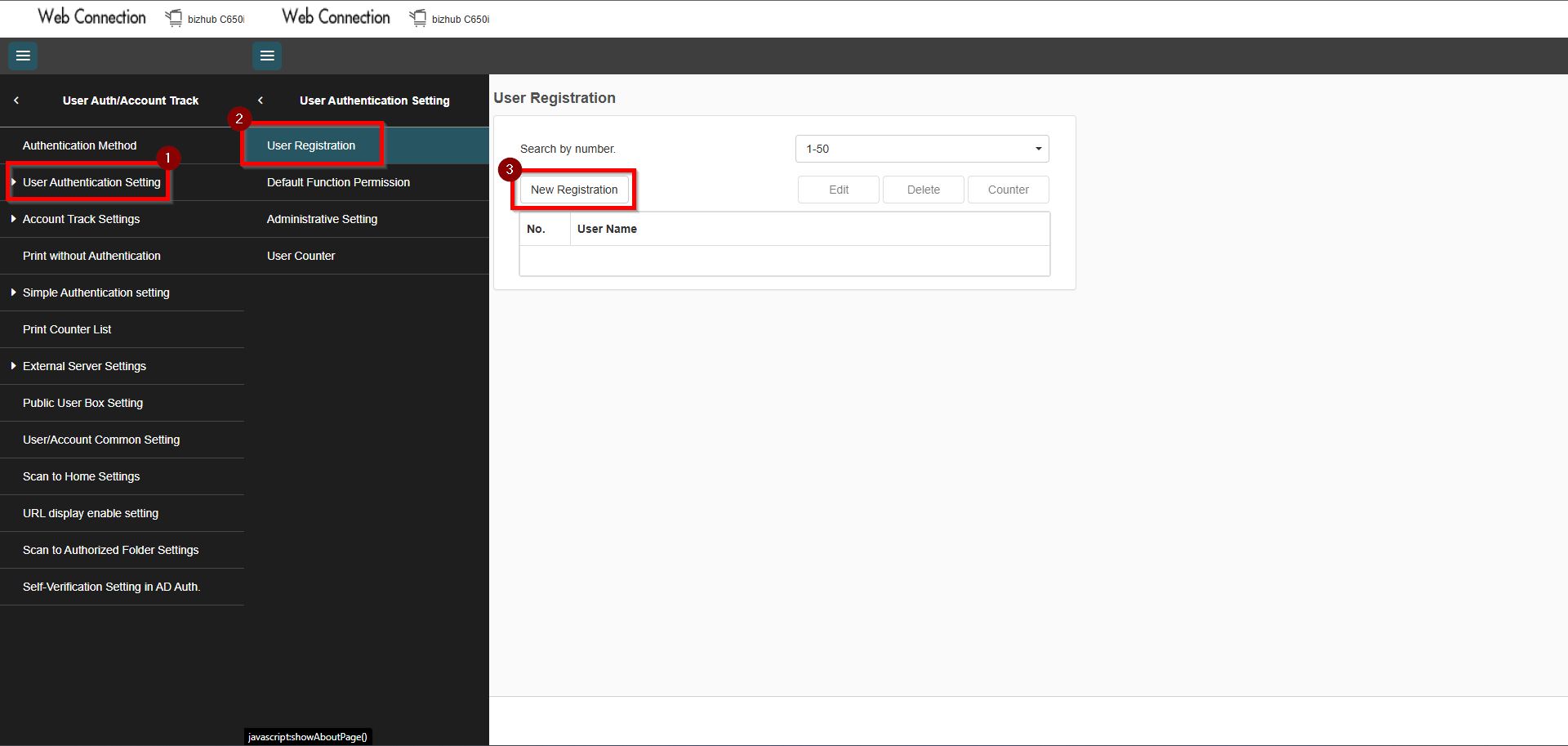Click the first bizhub C650i printer icon
The width and height of the screenshot is (1568, 746).
(x=174, y=18)
